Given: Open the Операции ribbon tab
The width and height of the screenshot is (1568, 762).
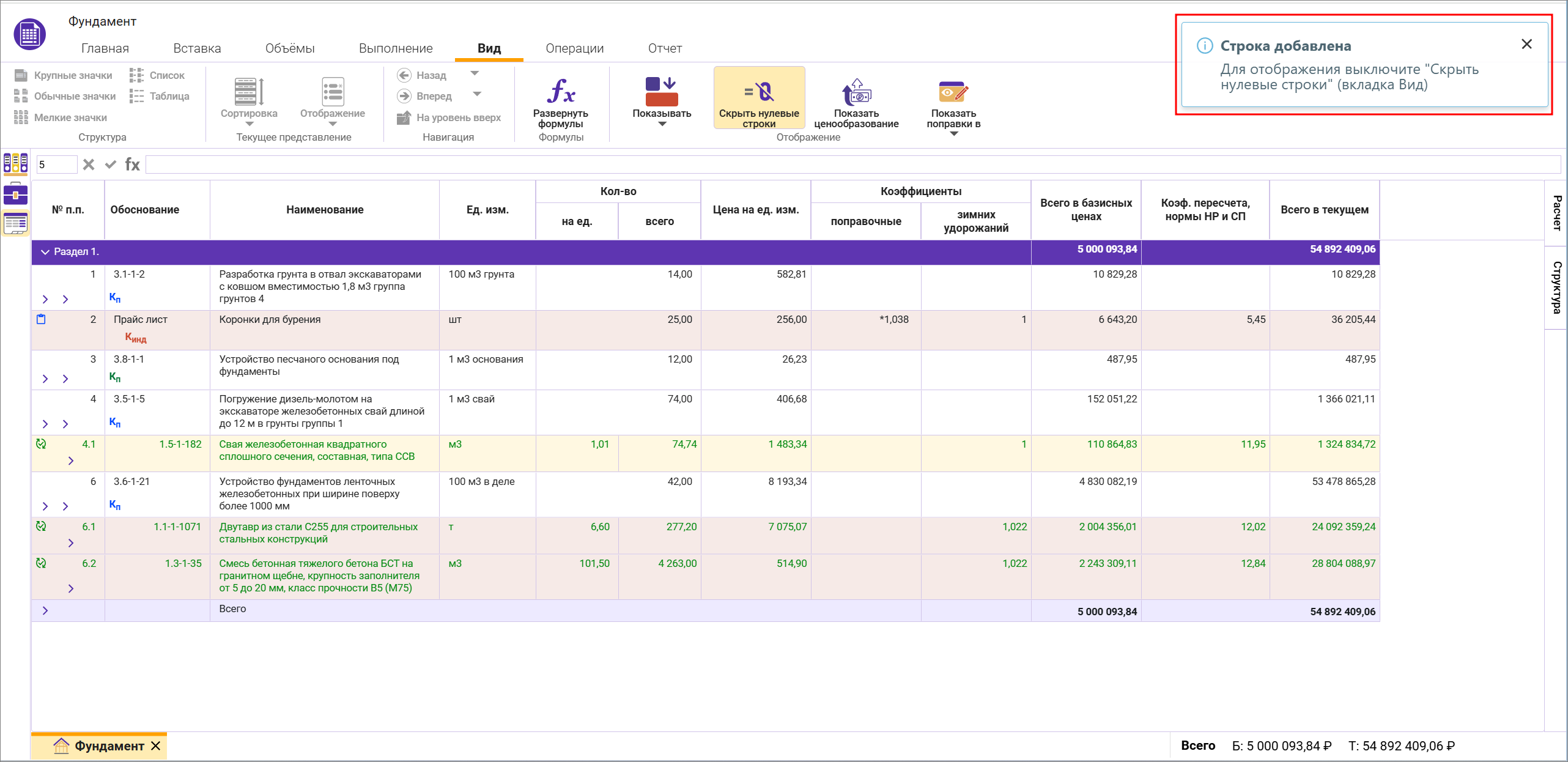Looking at the screenshot, I should point(574,48).
